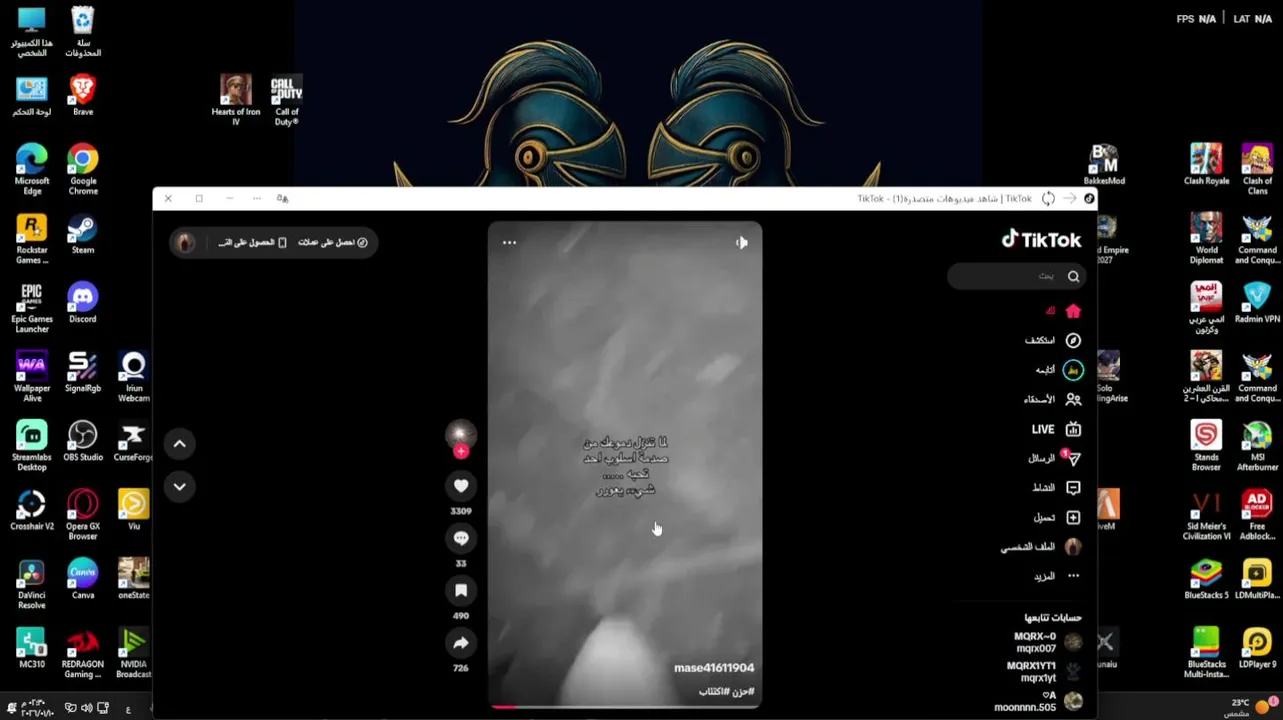
Task: Reload the page in TikTok window
Action: tap(1048, 198)
